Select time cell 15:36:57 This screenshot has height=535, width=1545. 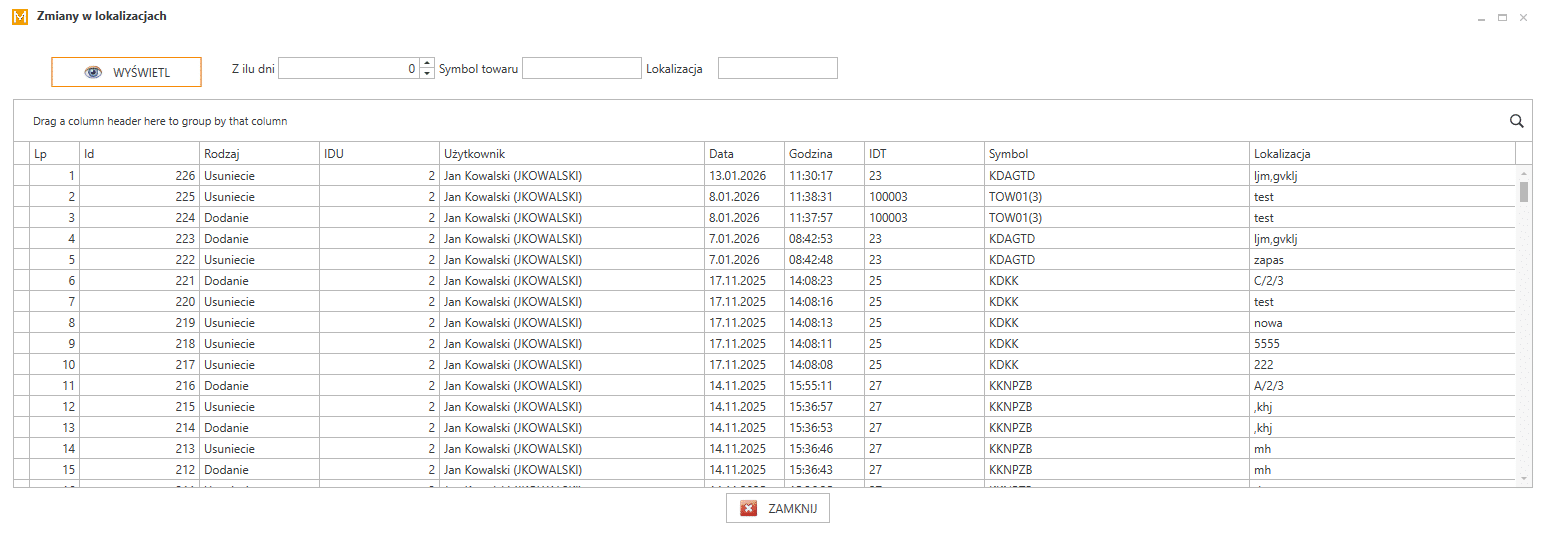pyautogui.click(x=824, y=407)
